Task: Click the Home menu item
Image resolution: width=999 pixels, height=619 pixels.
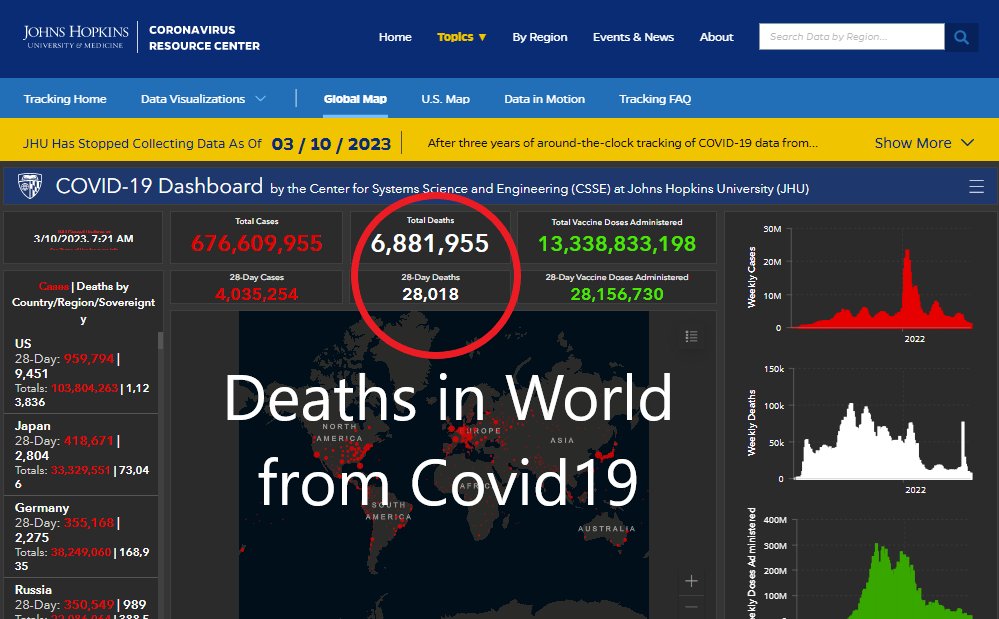Action: [x=395, y=36]
